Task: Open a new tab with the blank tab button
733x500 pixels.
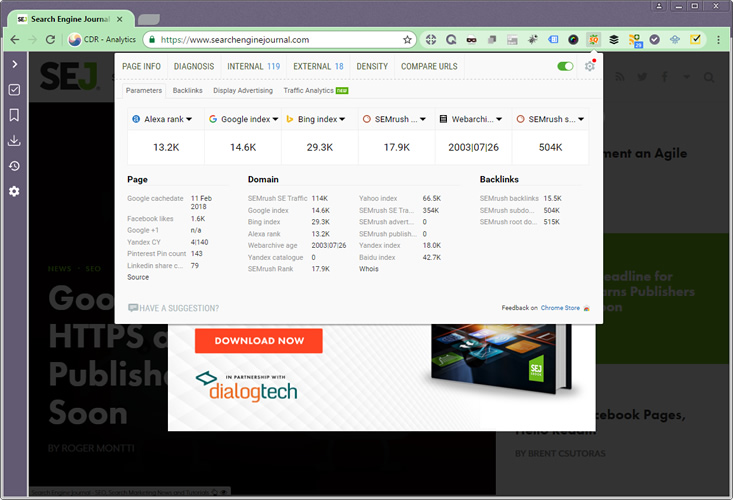Action: (x=149, y=20)
